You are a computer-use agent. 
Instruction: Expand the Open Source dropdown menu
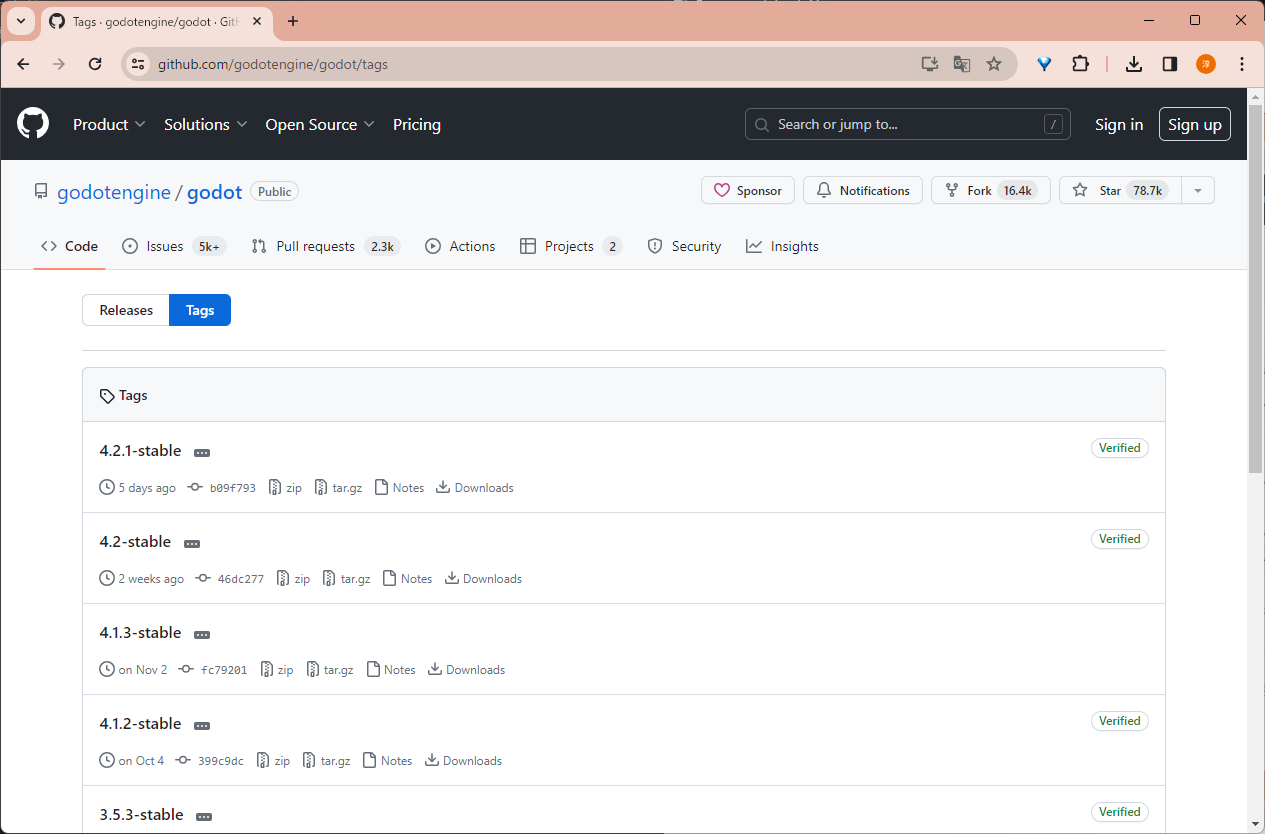pos(319,124)
